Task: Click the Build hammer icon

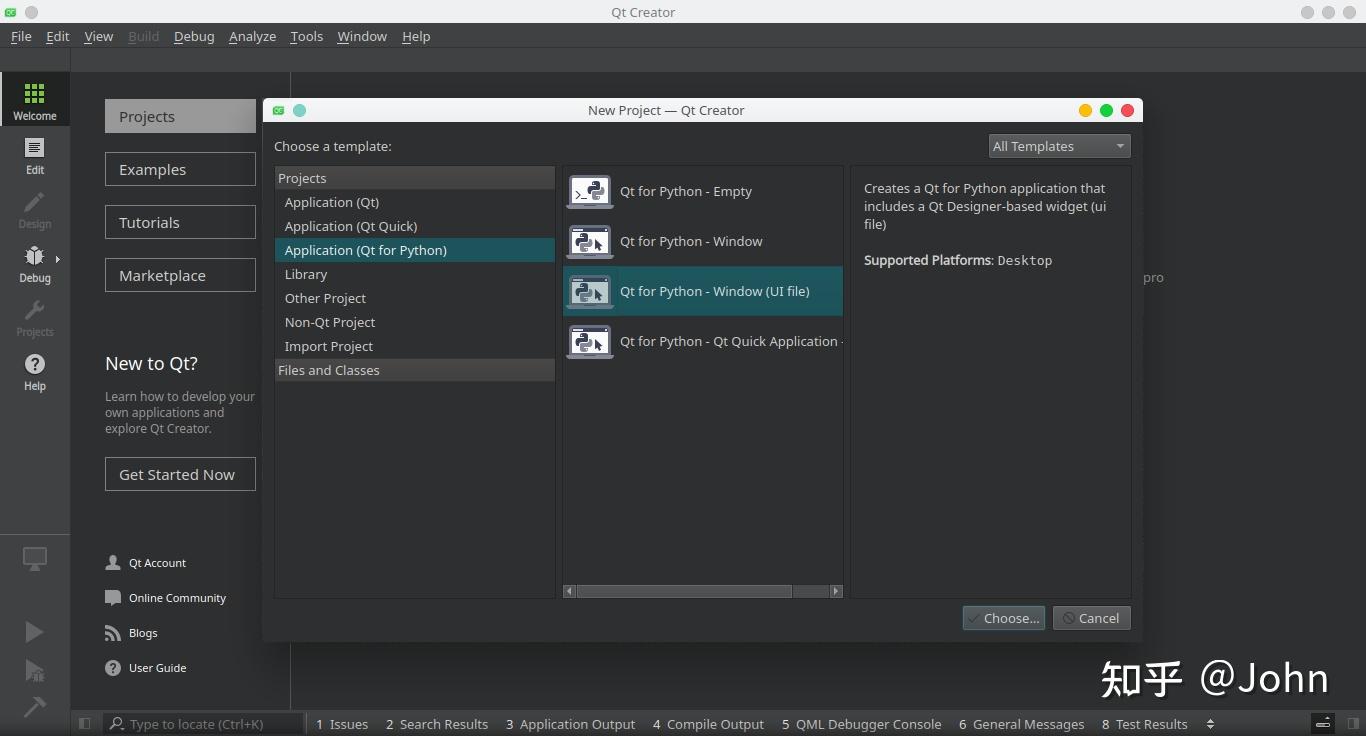Action: [x=34, y=707]
